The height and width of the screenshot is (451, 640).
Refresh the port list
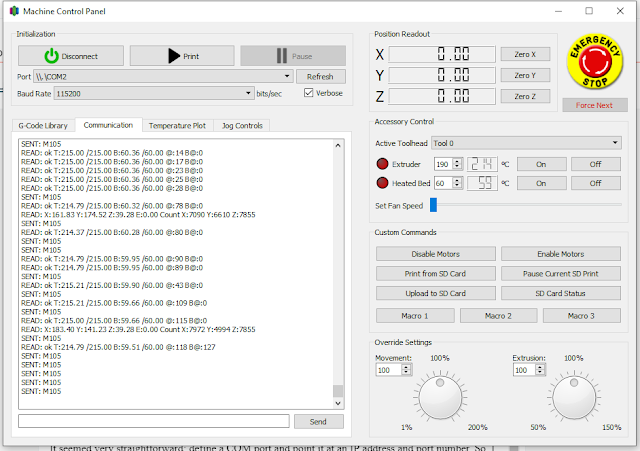point(320,76)
